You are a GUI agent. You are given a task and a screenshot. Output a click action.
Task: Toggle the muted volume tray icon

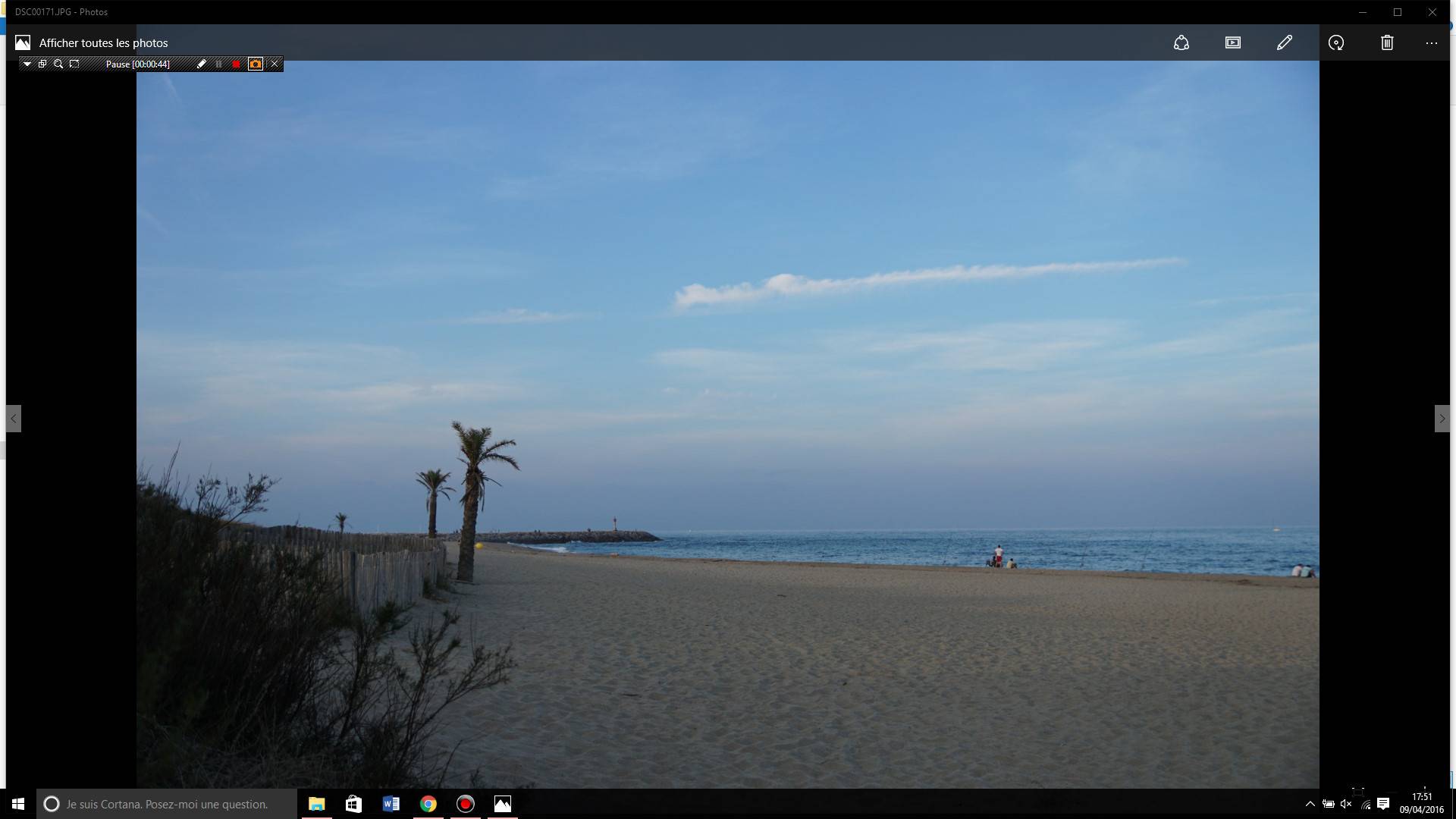pos(1346,804)
